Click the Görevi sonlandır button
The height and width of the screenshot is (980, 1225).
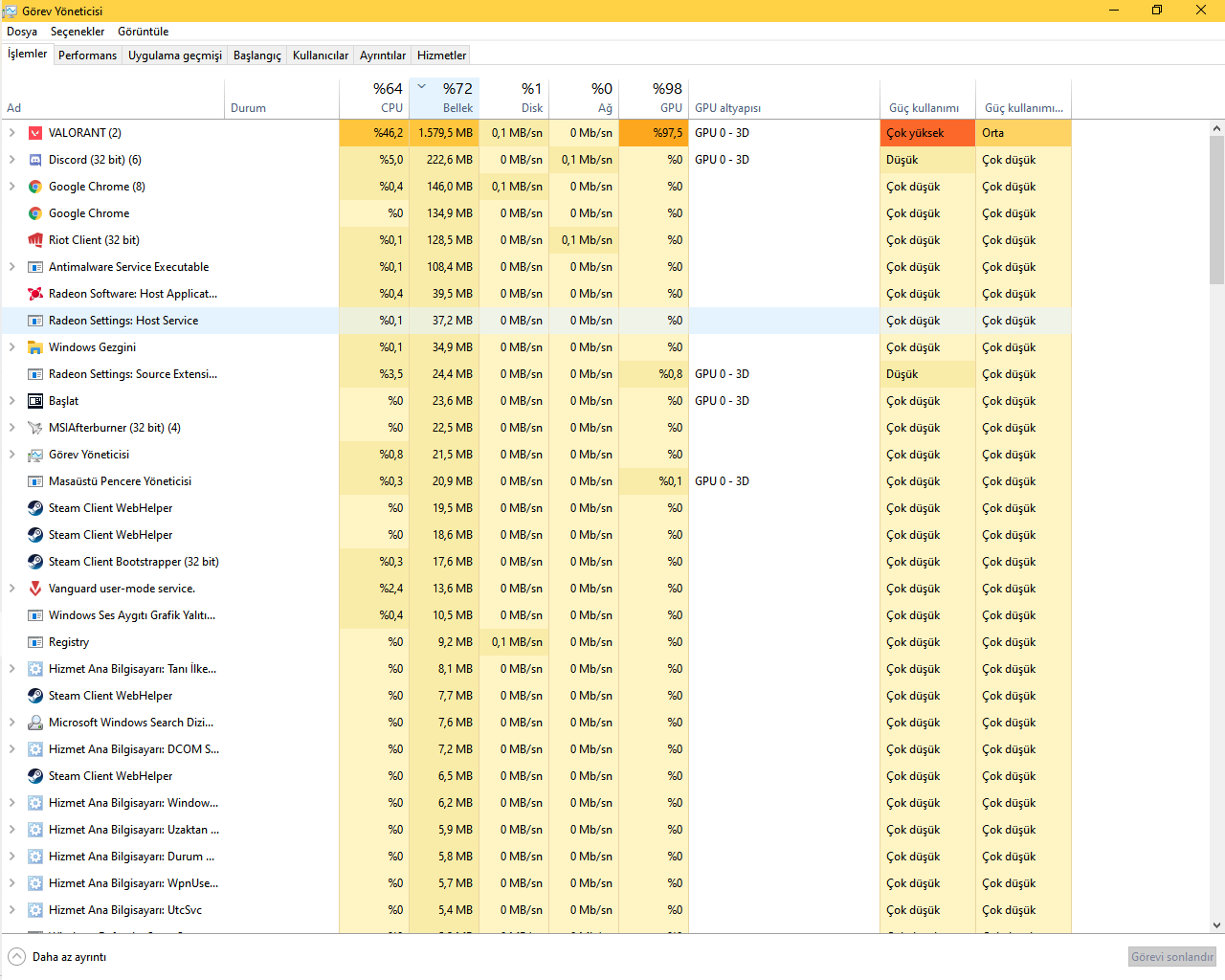point(1172,956)
